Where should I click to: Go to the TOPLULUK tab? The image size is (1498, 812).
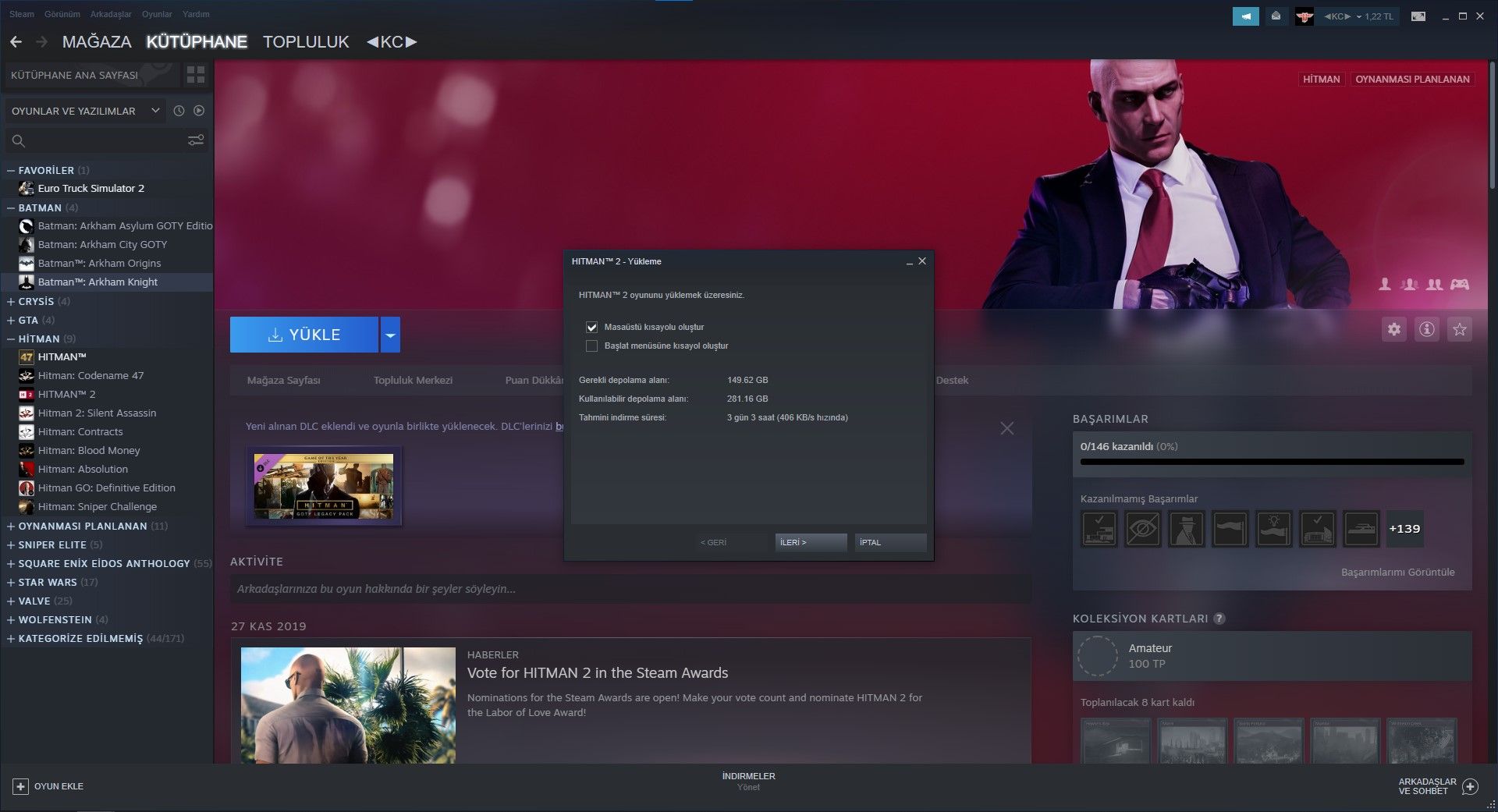point(306,42)
